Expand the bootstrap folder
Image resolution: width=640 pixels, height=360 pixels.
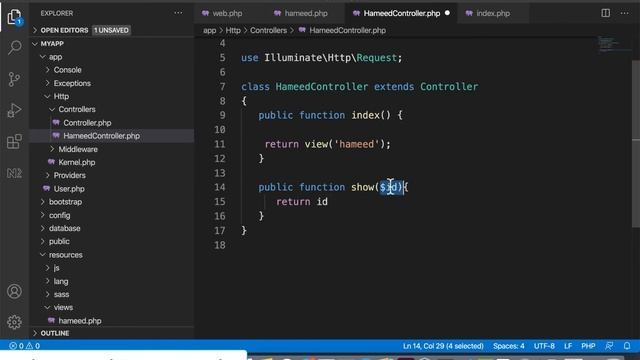pyautogui.click(x=65, y=202)
